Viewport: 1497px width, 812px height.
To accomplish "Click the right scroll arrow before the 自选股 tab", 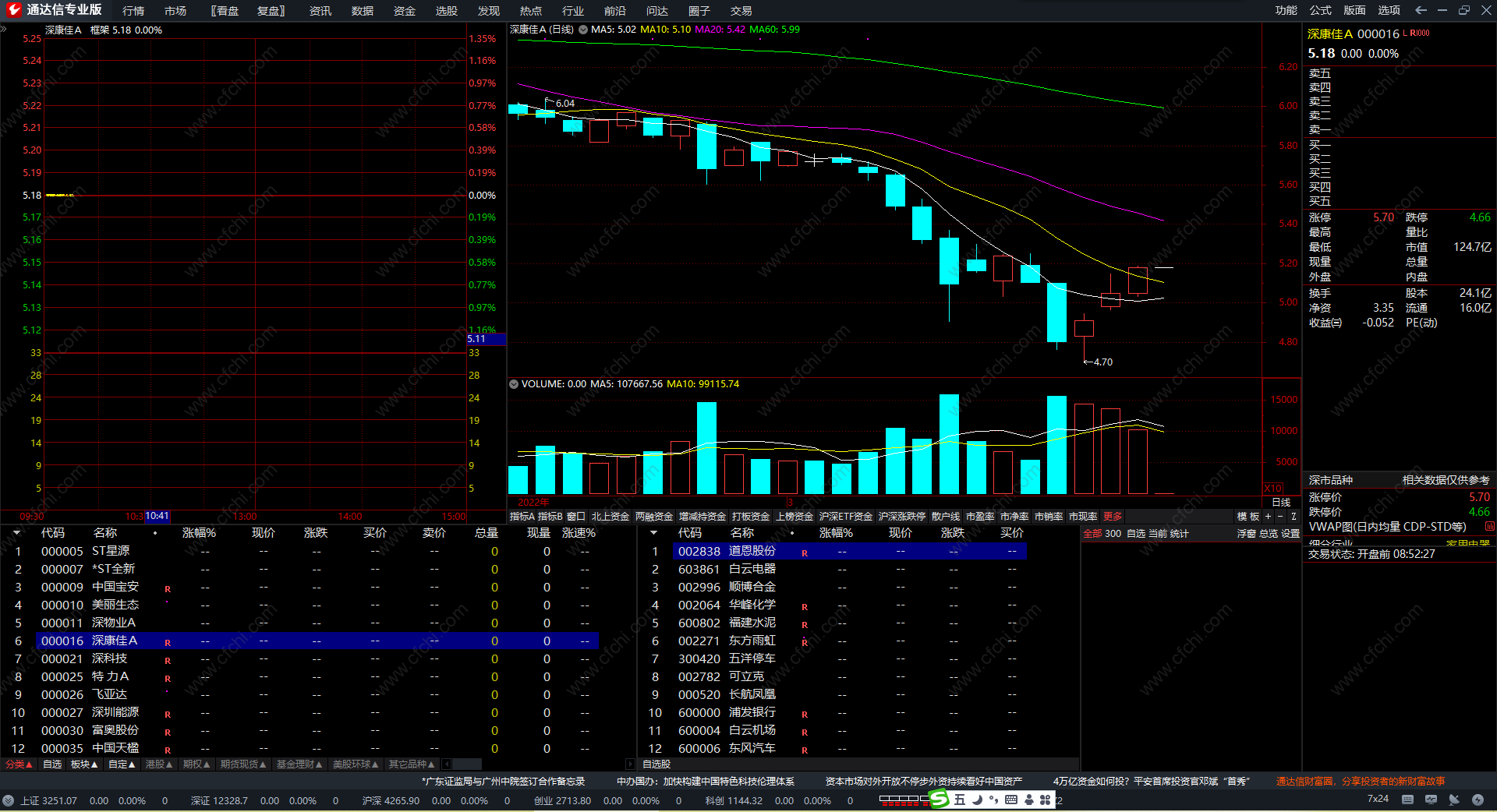I will tap(631, 764).
